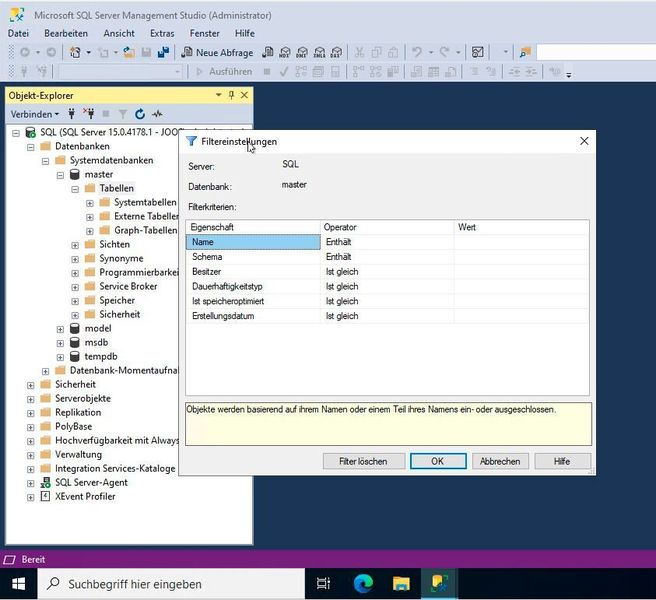Click the connect plug icon in Objekt-Explorer
Viewport: 656px width, 600px height.
coord(72,114)
